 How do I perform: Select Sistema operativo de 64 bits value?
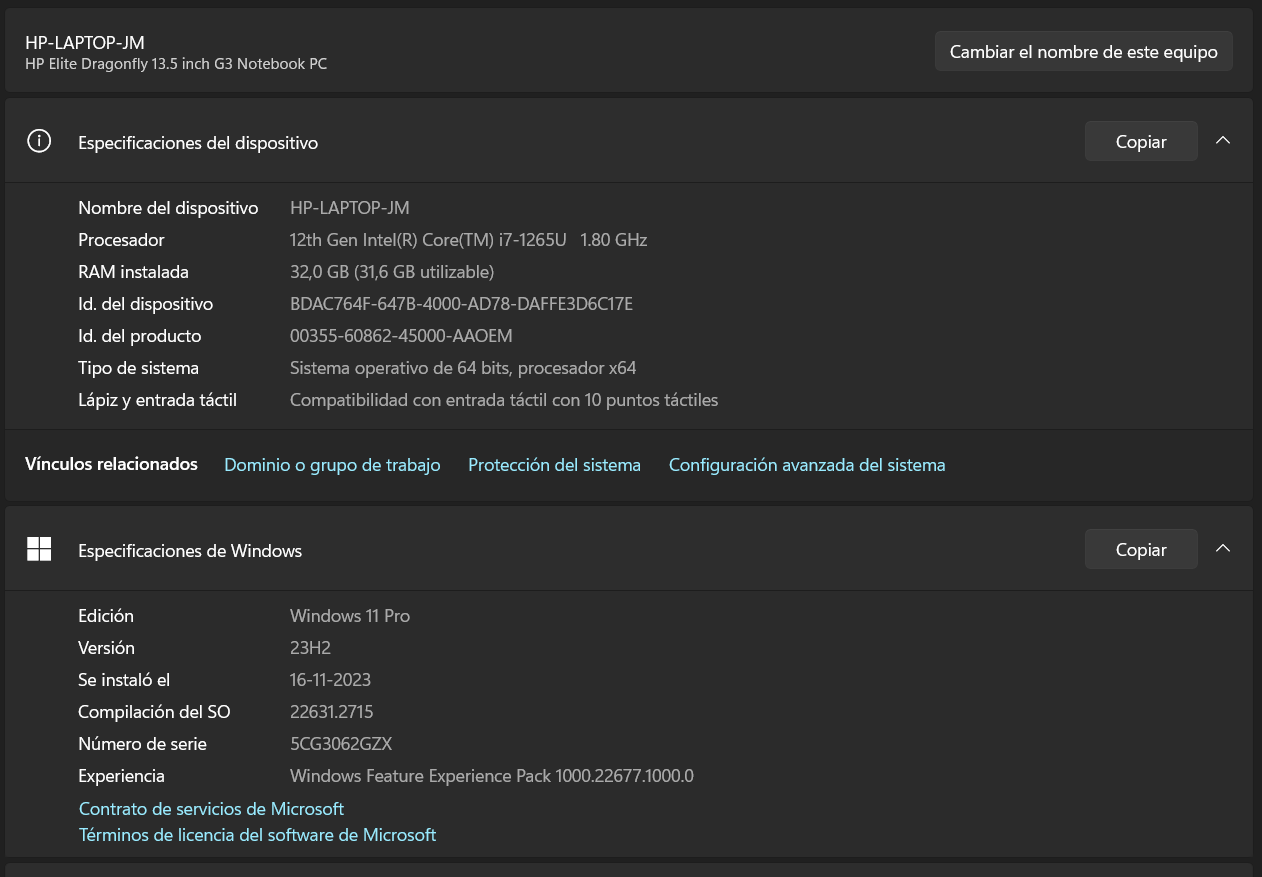point(463,368)
